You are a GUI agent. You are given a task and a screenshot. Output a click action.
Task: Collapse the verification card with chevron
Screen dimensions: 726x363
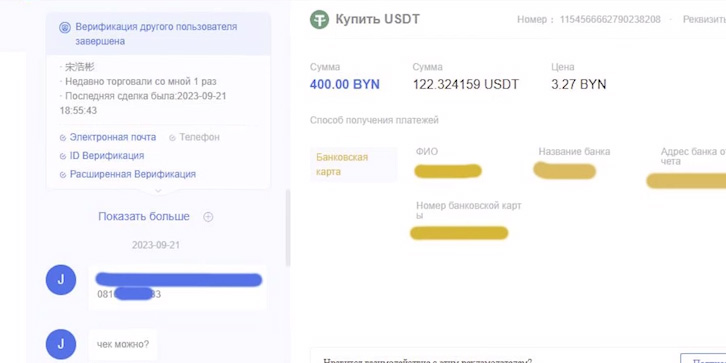(x=158, y=191)
